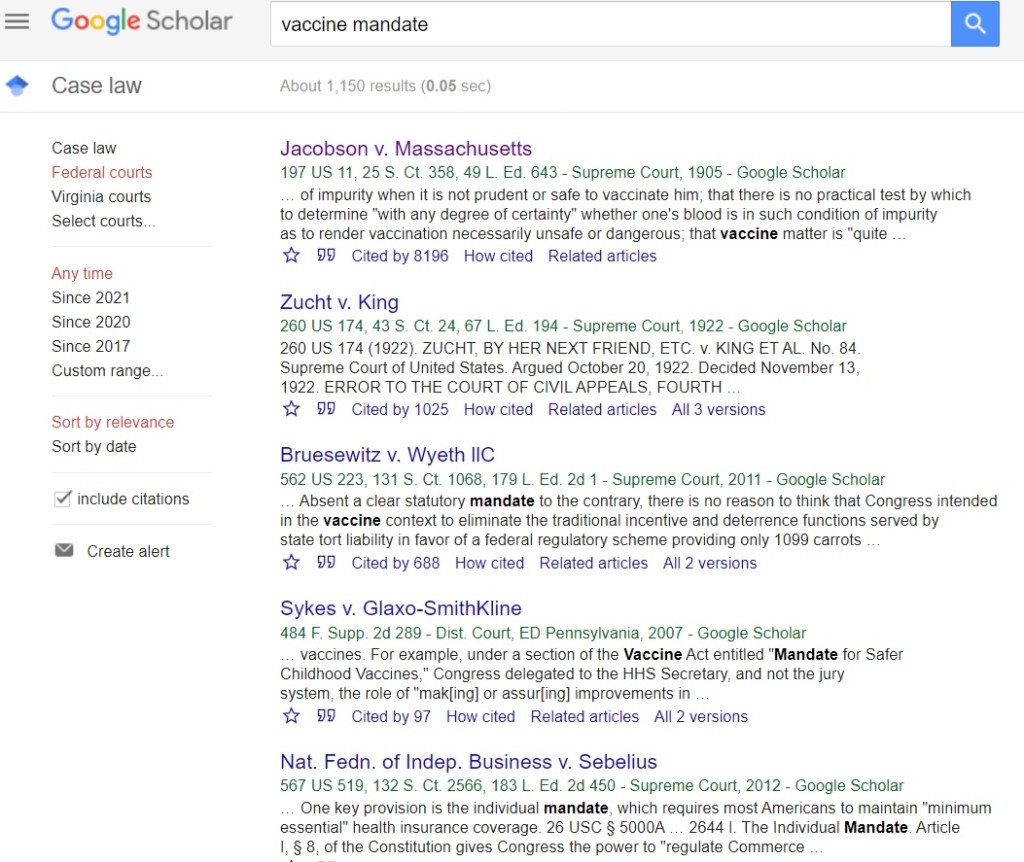
Task: Toggle the include citations checkbox
Action: coord(63,499)
